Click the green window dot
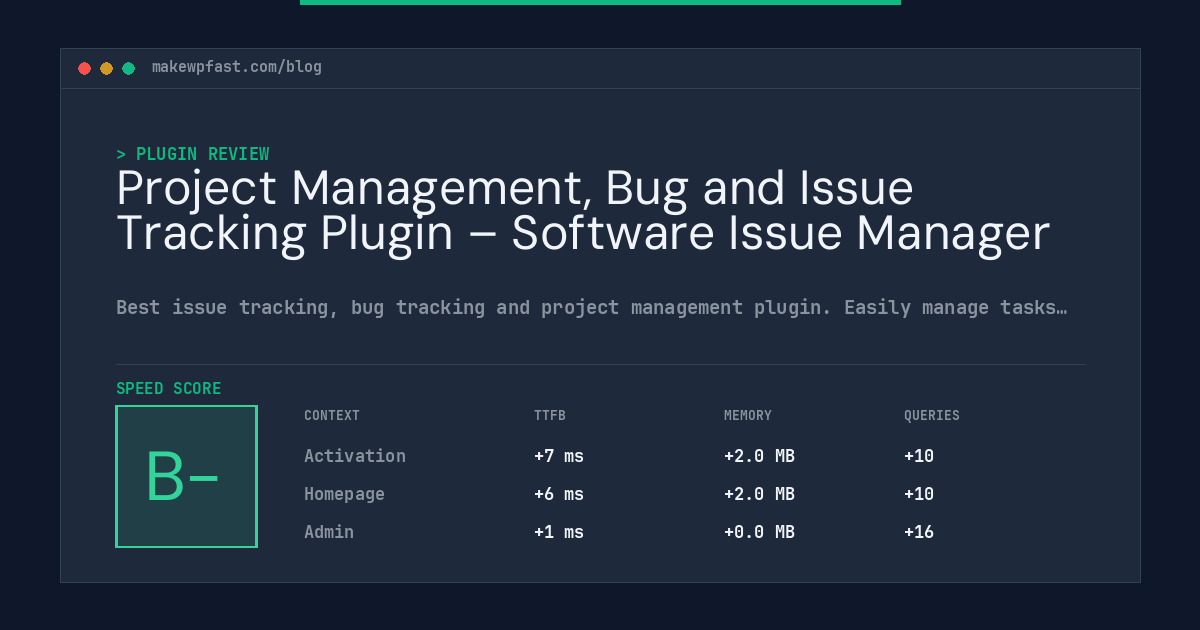 (x=128, y=68)
